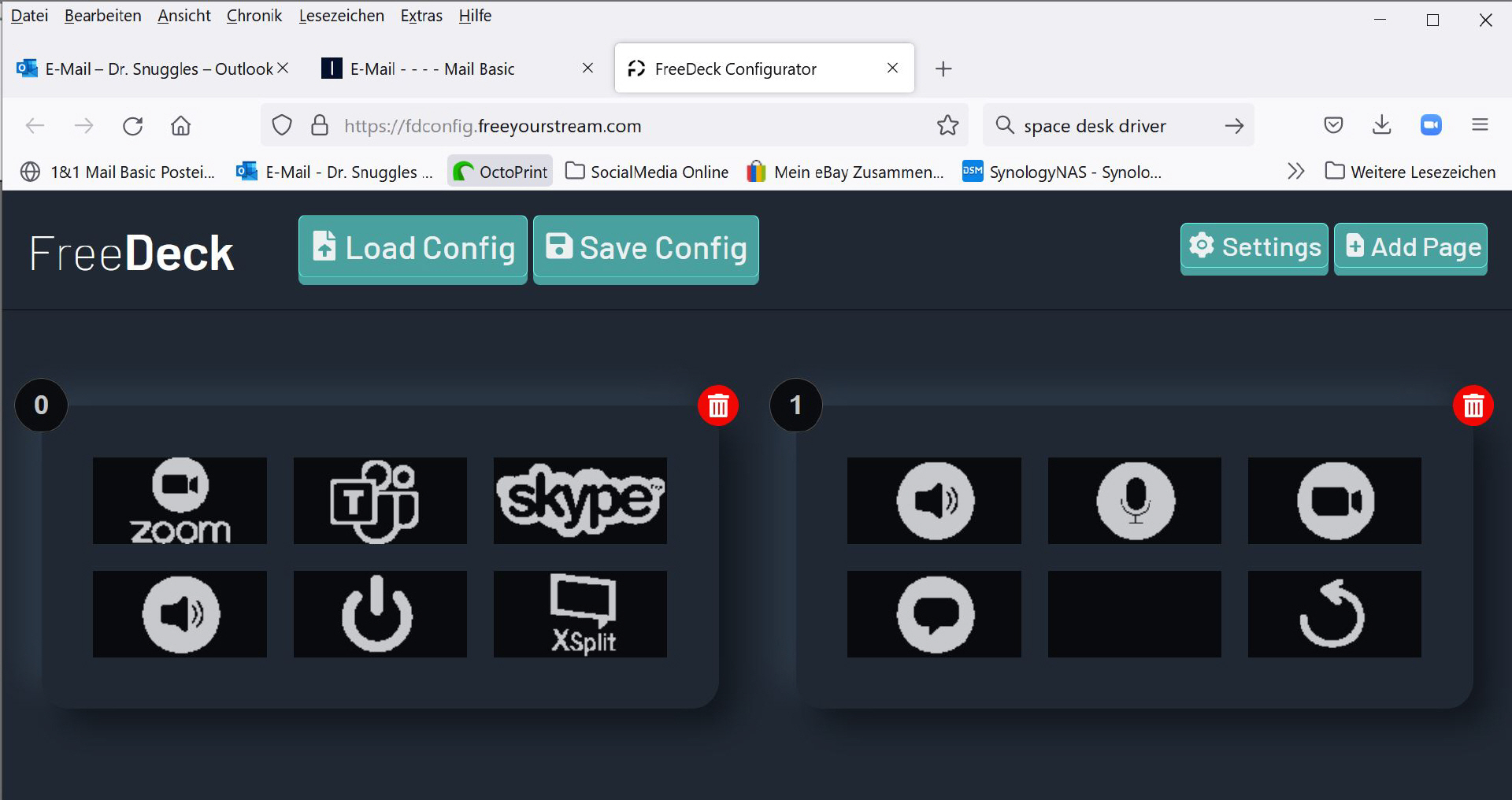Viewport: 1512px width, 800px height.
Task: Click the chat bubble deck button
Action: tap(934, 614)
